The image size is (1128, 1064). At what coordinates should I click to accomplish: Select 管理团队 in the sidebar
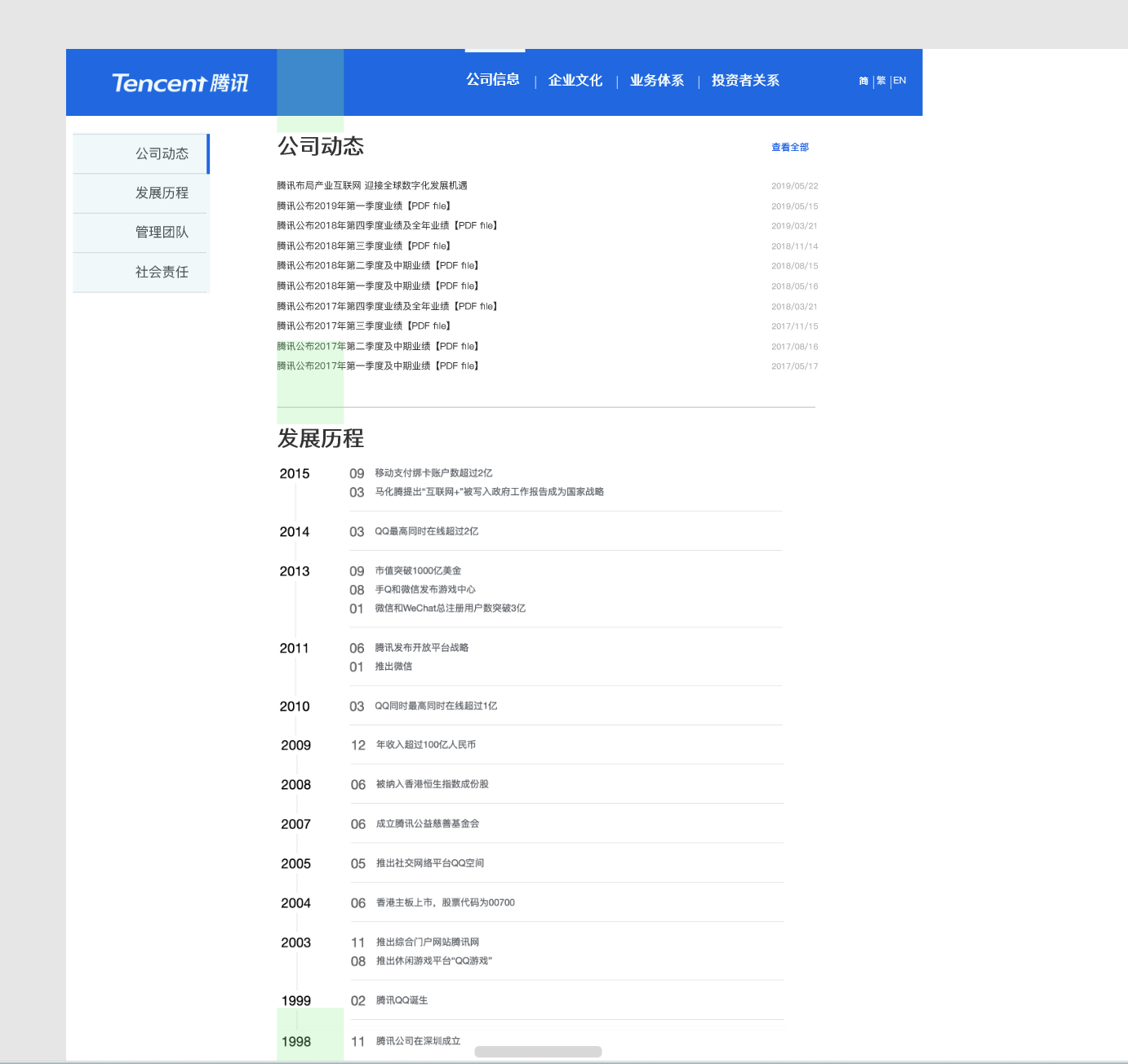[140, 233]
